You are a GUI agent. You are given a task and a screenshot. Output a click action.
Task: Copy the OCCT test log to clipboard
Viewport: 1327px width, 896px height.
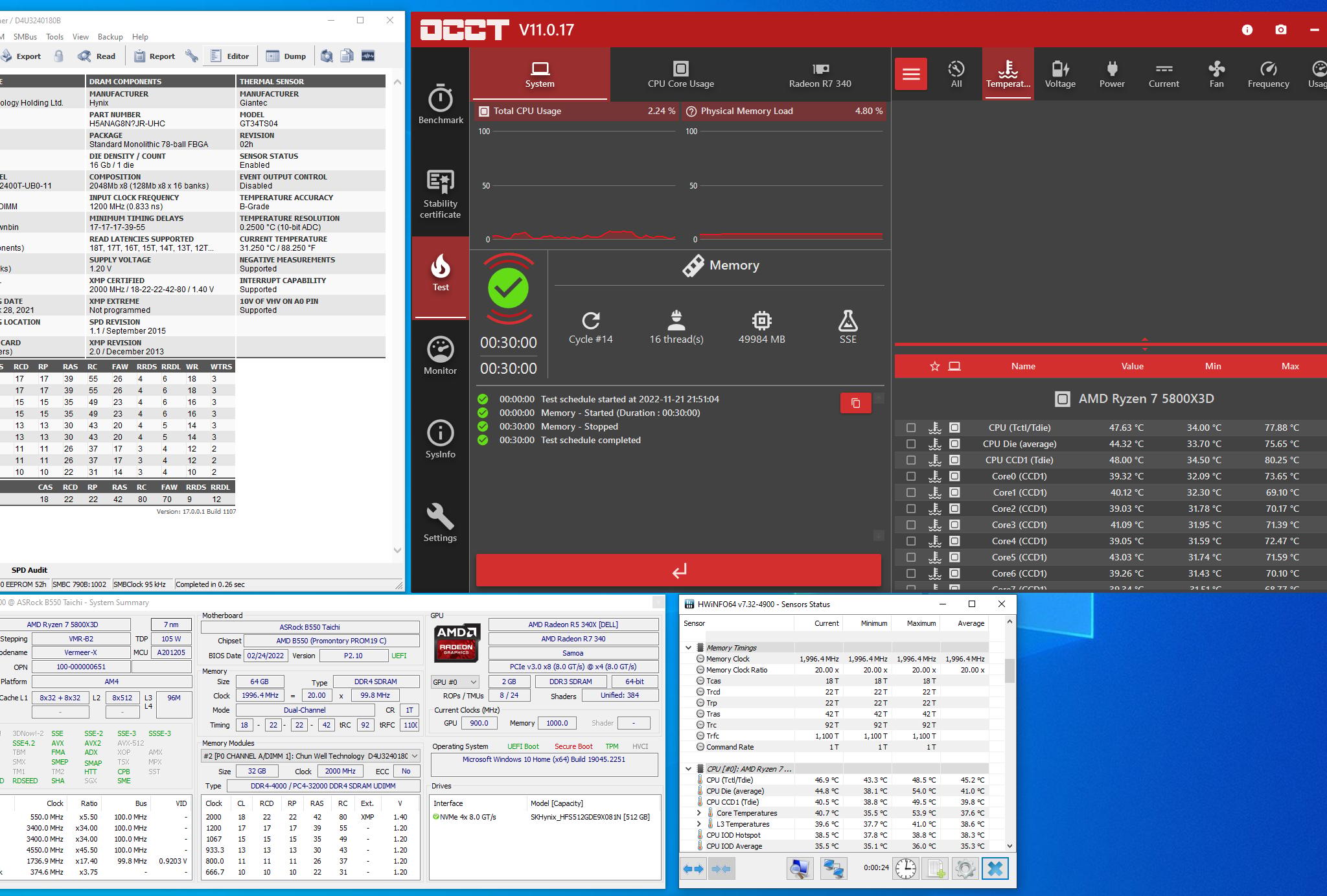855,403
